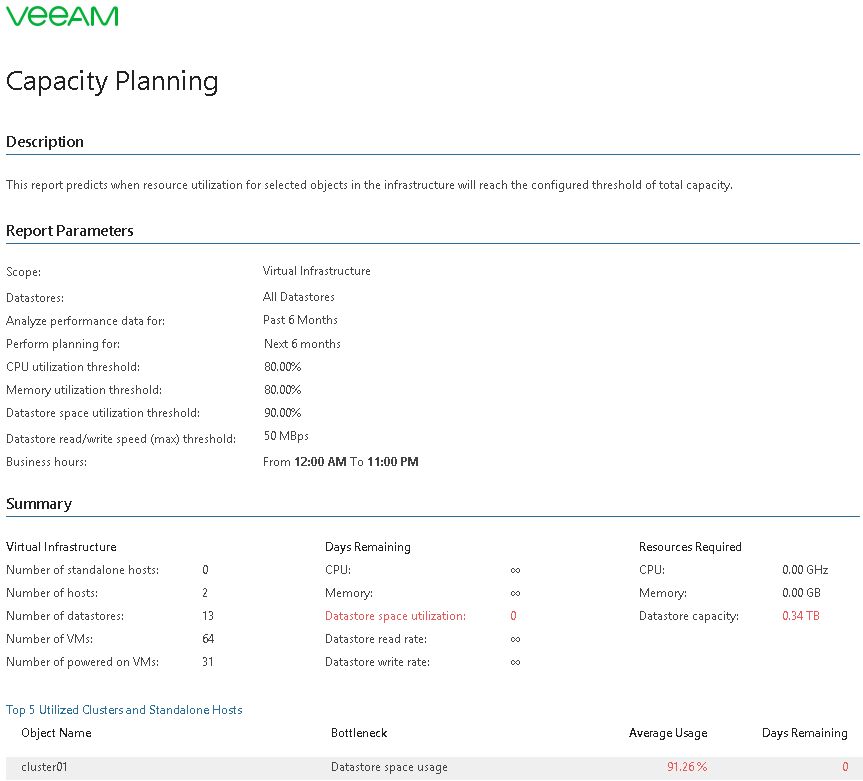Screen dimensions: 863x781
Task: Click the Bottleneck column header
Action: (359, 733)
